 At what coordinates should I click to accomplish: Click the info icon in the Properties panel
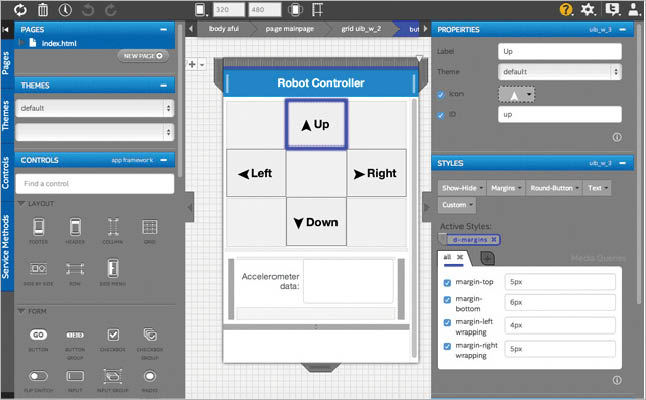tap(617, 137)
